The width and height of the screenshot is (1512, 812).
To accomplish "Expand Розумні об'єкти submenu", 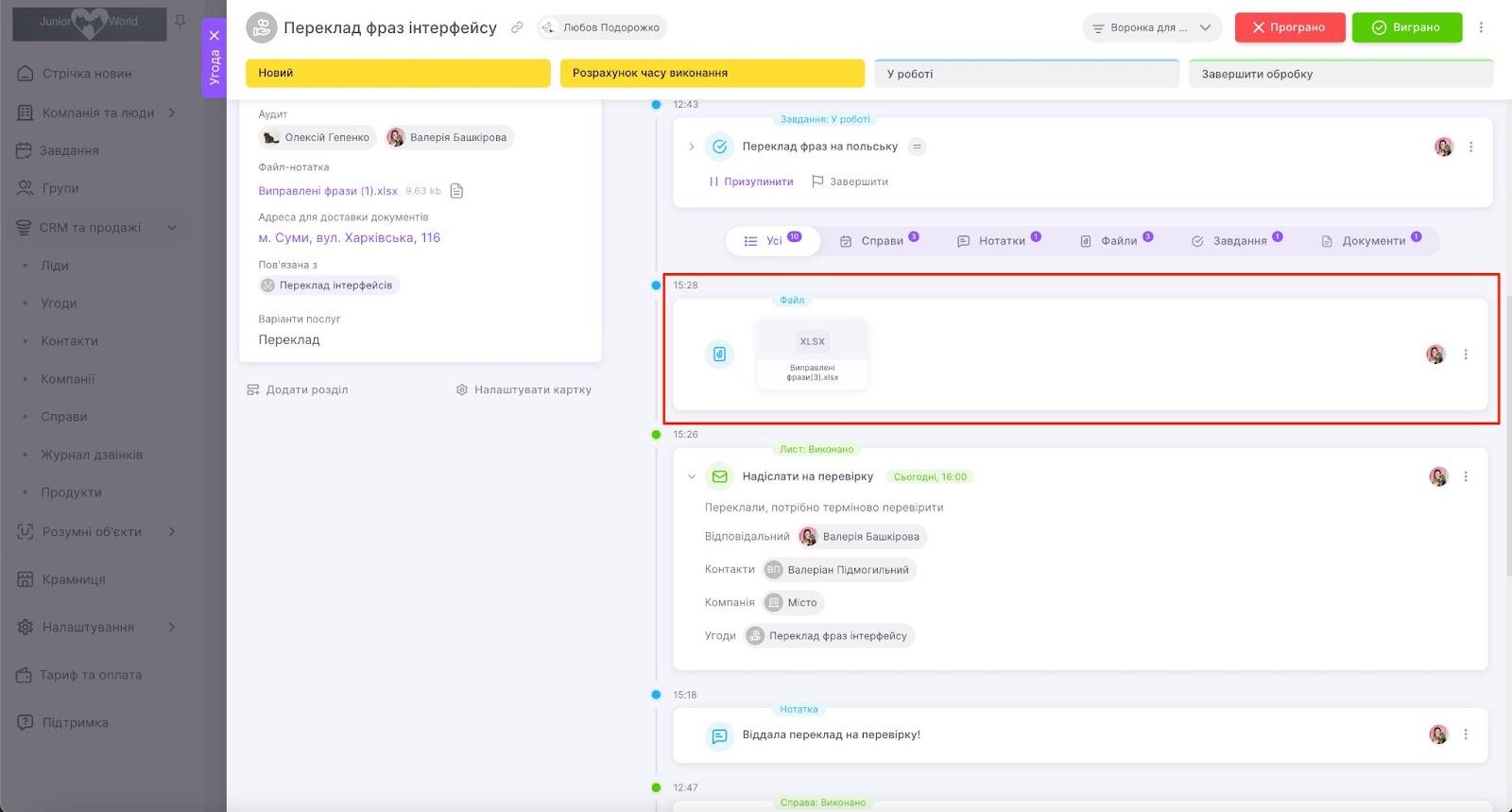I will coord(172,531).
